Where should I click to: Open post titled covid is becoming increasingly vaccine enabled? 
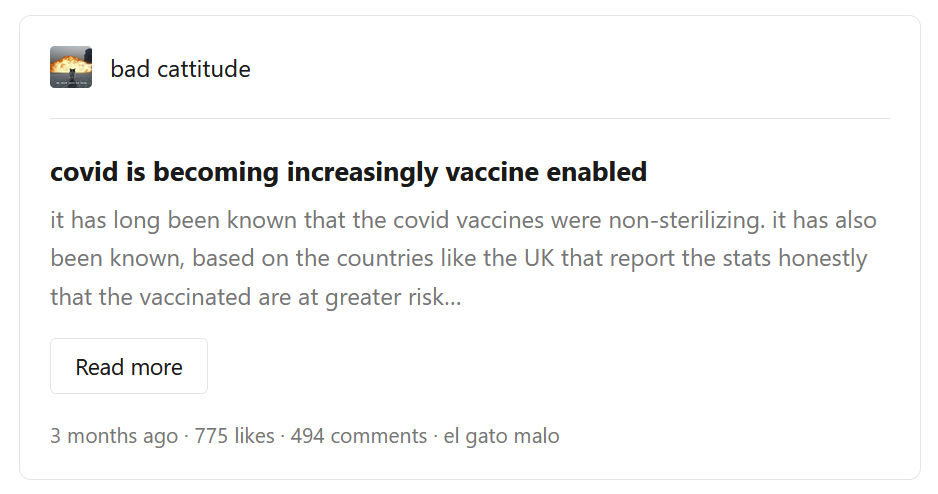pos(348,172)
